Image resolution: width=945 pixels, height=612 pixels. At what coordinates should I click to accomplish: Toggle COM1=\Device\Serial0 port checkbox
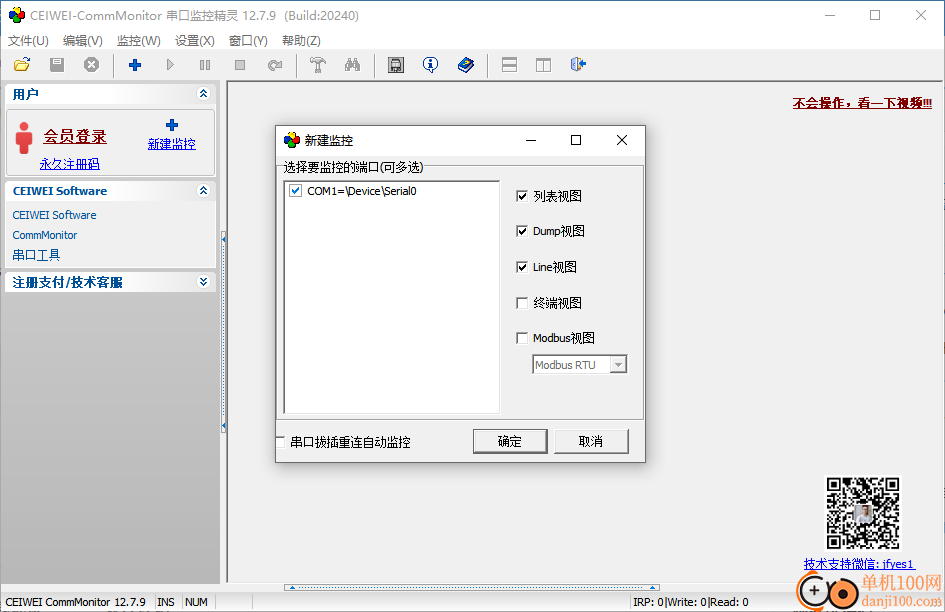[295, 191]
